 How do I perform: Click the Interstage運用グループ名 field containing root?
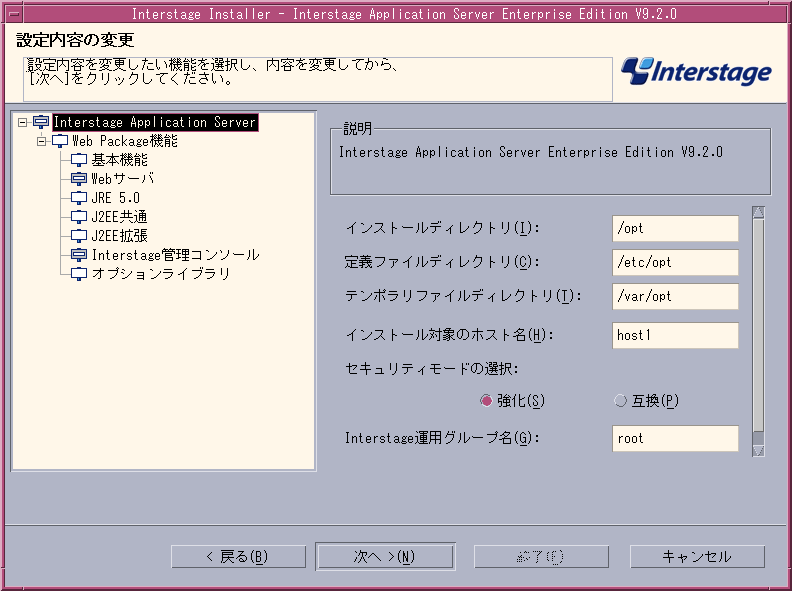675,438
